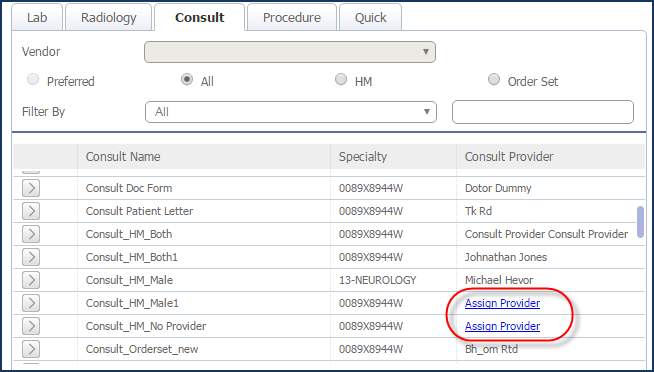654x372 pixels.
Task: Select the All radio button
Action: click(x=187, y=79)
